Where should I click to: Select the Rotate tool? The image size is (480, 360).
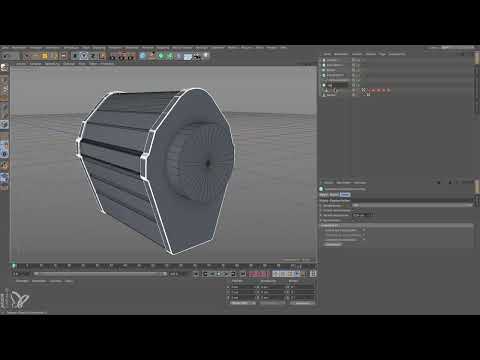click(x=63, y=56)
